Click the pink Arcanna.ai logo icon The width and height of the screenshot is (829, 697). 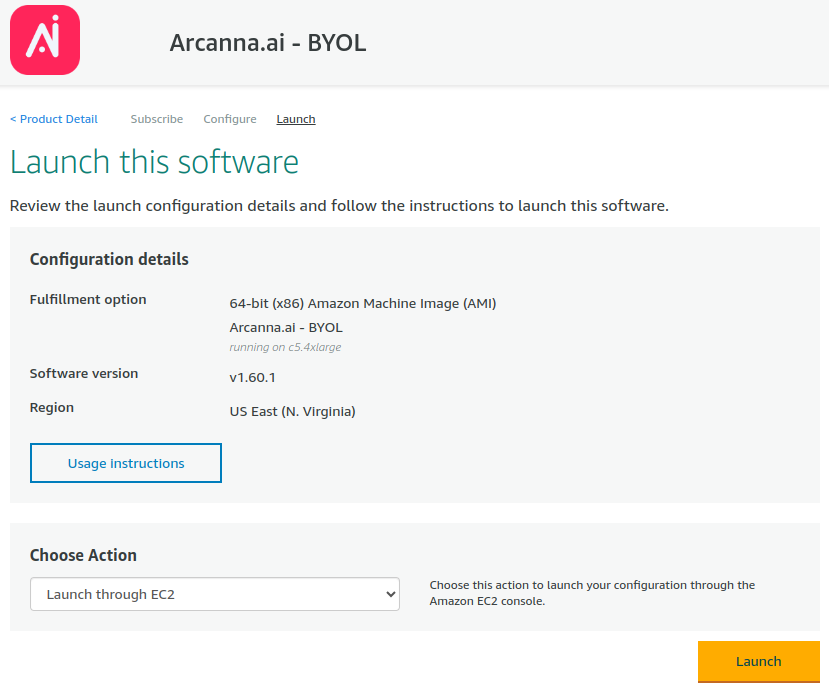pyautogui.click(x=45, y=40)
